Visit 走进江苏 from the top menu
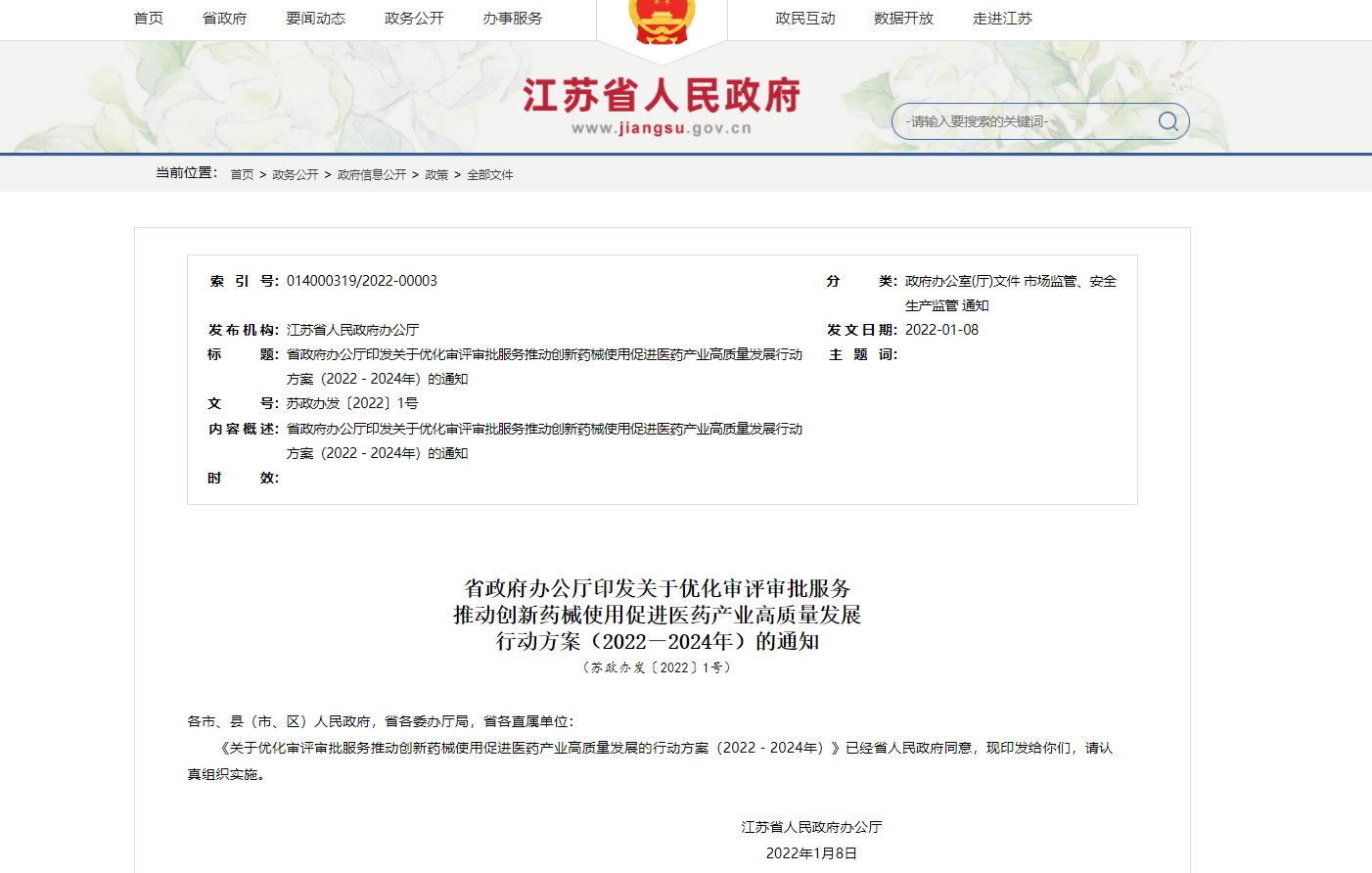1372x873 pixels. click(1002, 19)
